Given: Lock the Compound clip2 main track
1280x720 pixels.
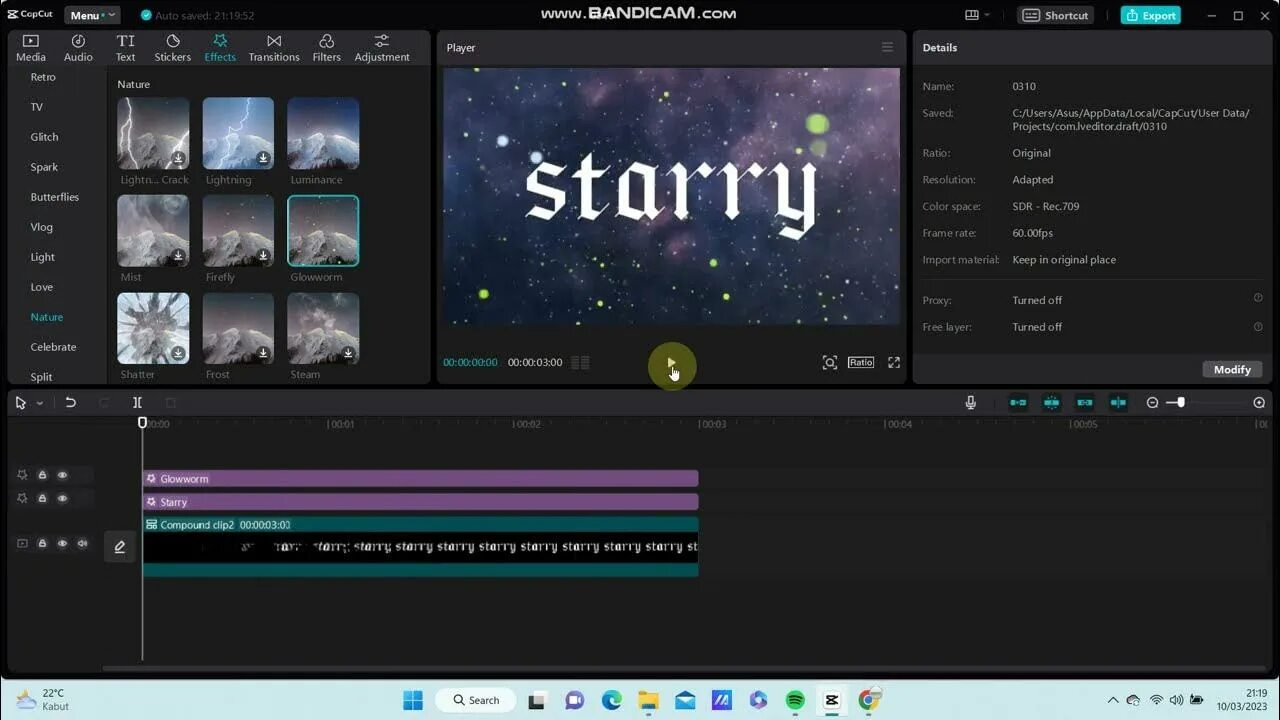Looking at the screenshot, I should pyautogui.click(x=42, y=543).
